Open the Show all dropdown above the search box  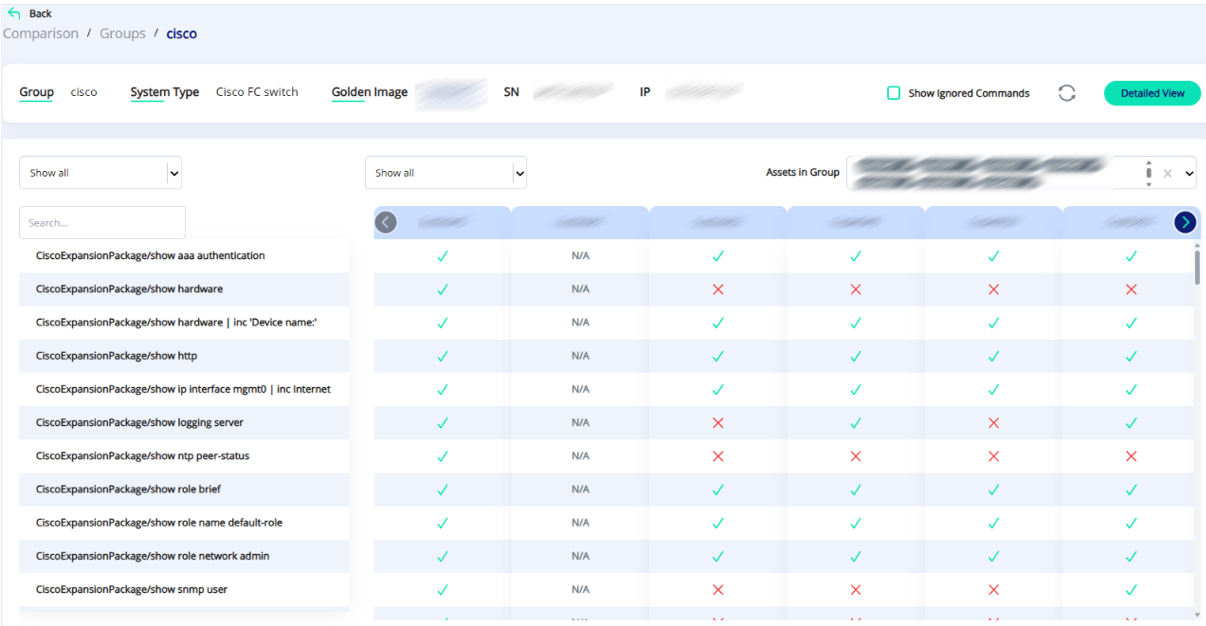coord(100,173)
